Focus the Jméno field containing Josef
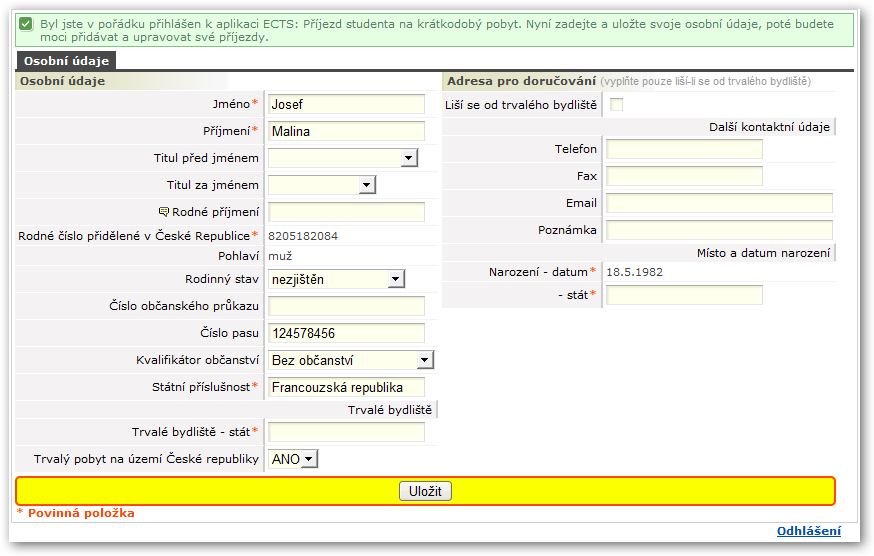 point(346,104)
